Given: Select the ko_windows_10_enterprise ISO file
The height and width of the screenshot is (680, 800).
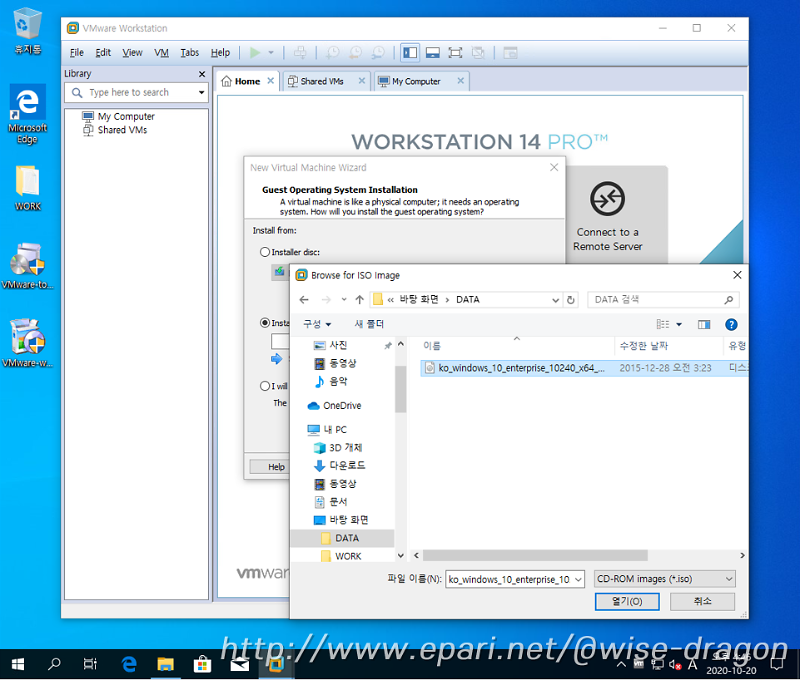Looking at the screenshot, I should point(584,368).
